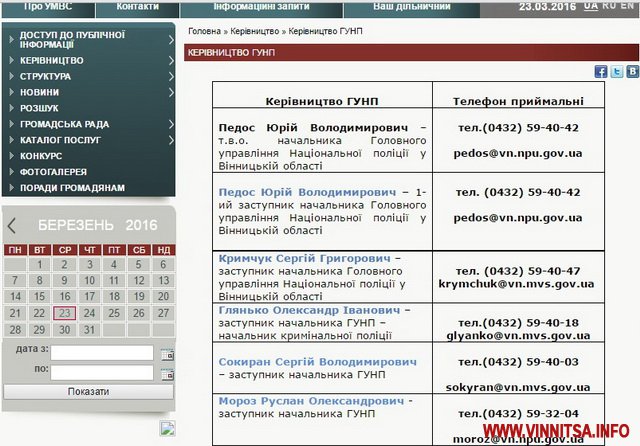Share page via Twitter icon
The image size is (640, 446).
(x=617, y=72)
